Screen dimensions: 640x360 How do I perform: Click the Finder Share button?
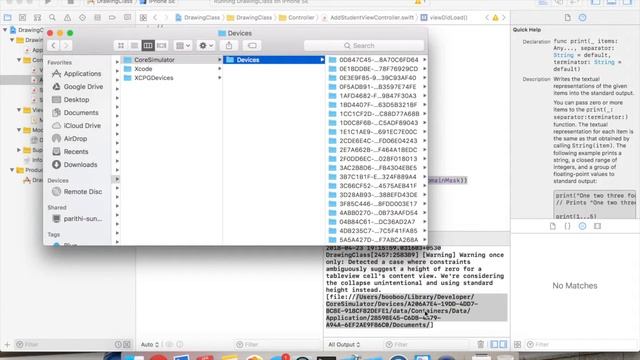(229, 46)
